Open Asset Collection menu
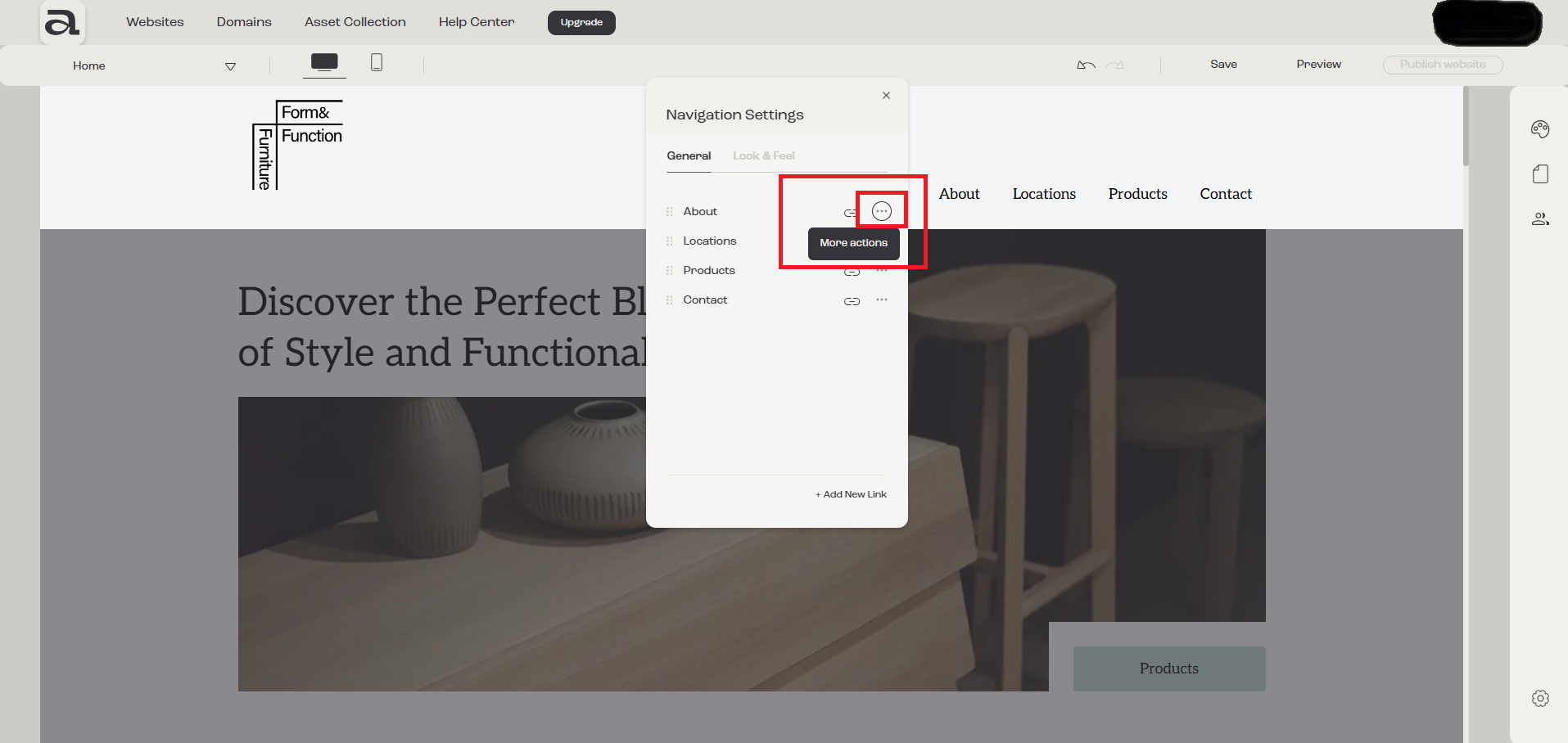 [355, 22]
